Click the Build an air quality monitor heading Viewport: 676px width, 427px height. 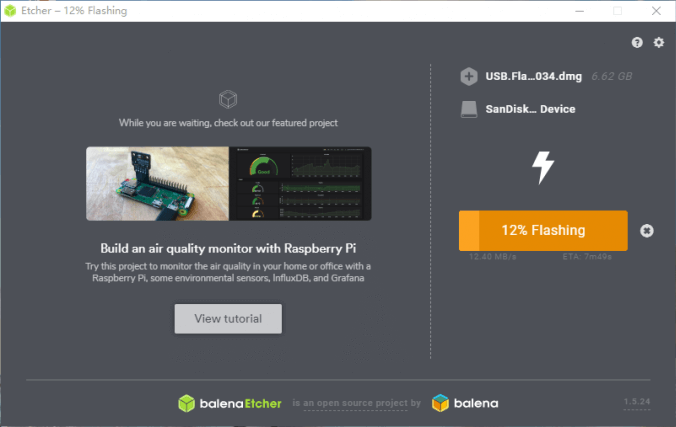pos(228,248)
